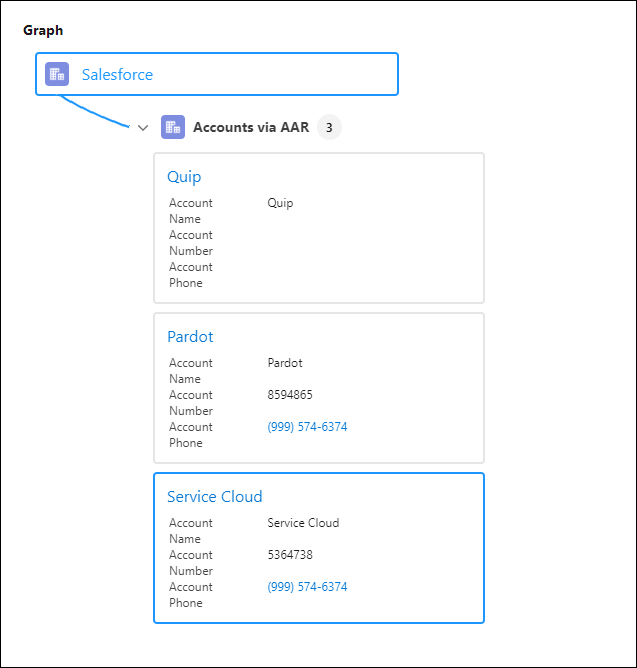Click the Accounts via AAR building icon

pyautogui.click(x=173, y=127)
